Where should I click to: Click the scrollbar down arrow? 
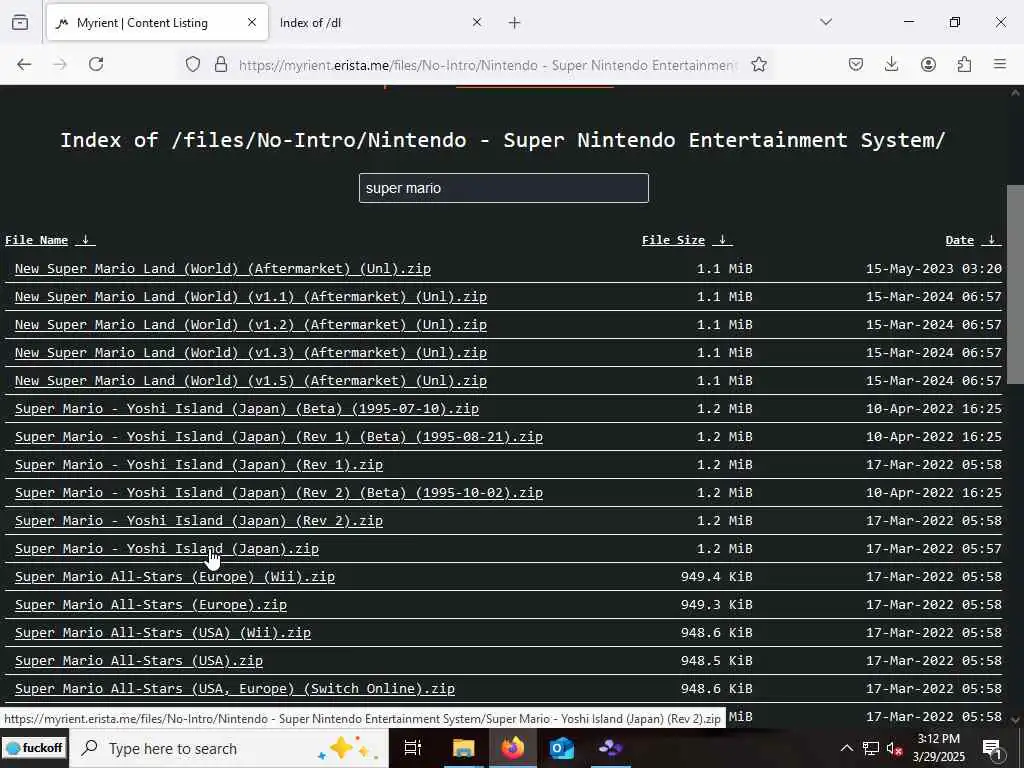(1015, 720)
